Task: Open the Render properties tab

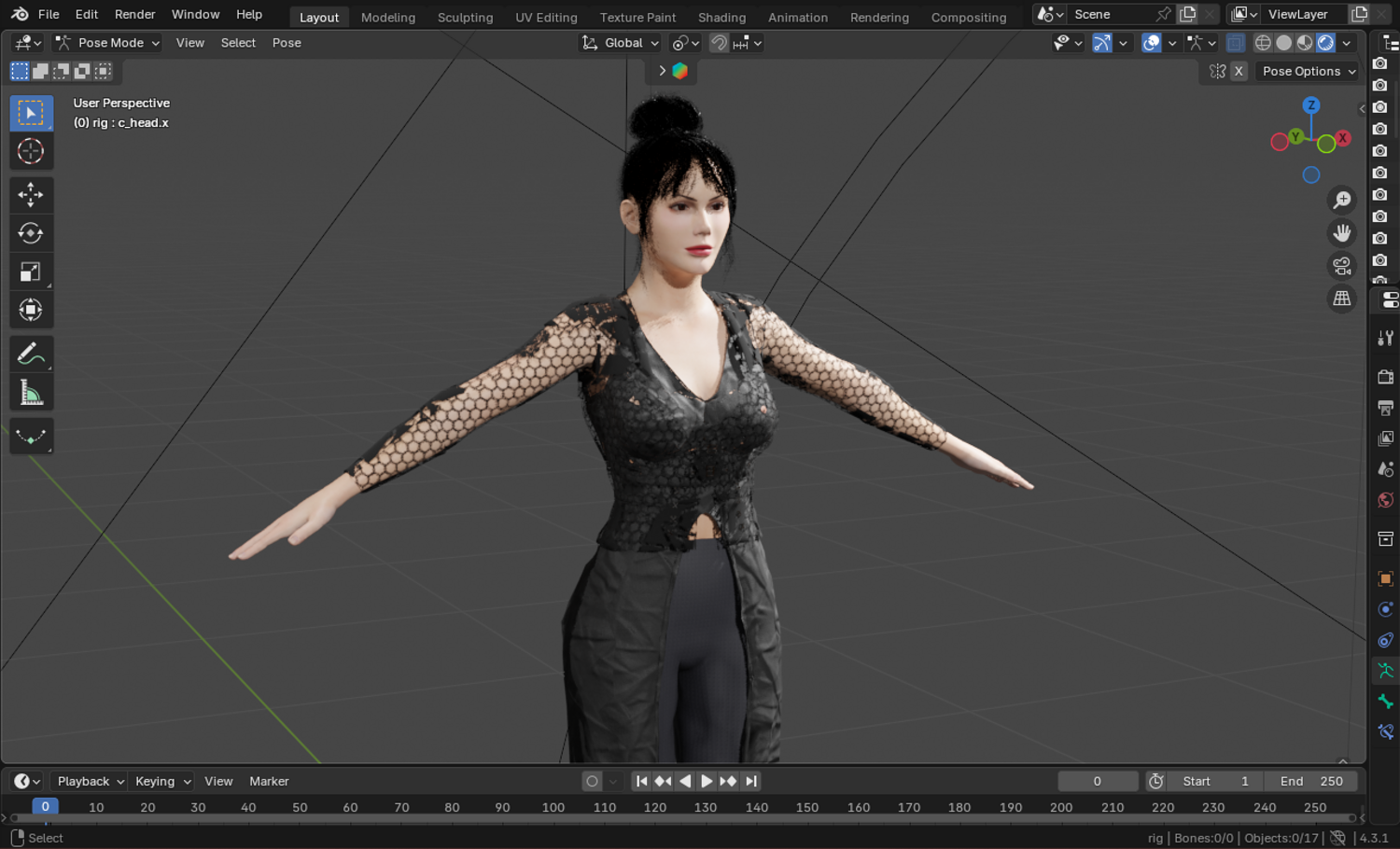Action: [x=1386, y=377]
